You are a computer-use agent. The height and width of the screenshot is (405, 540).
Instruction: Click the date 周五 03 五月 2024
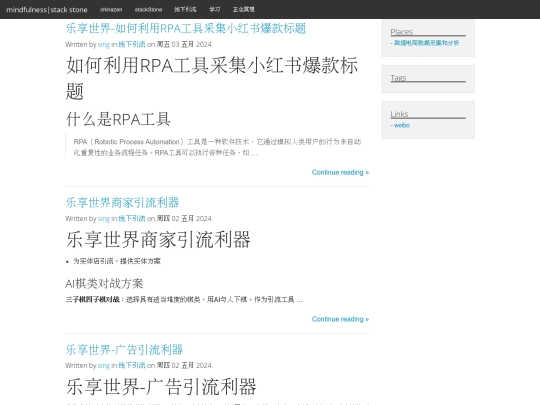(x=185, y=44)
